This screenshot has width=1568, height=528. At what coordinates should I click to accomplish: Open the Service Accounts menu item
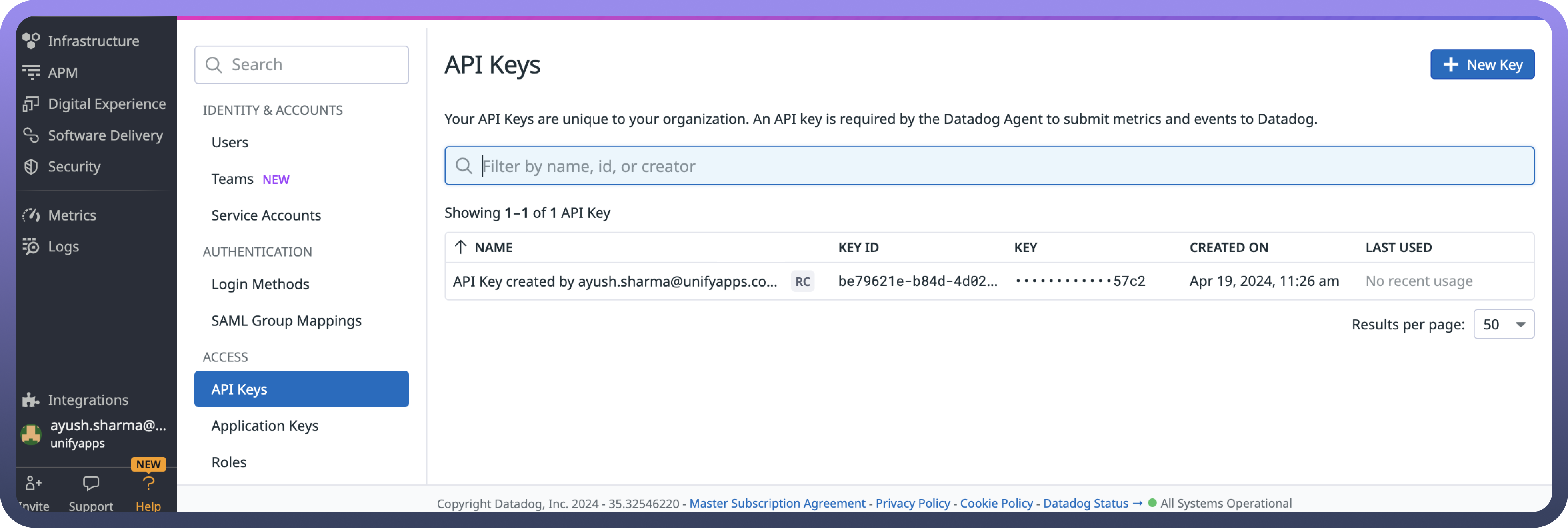266,215
